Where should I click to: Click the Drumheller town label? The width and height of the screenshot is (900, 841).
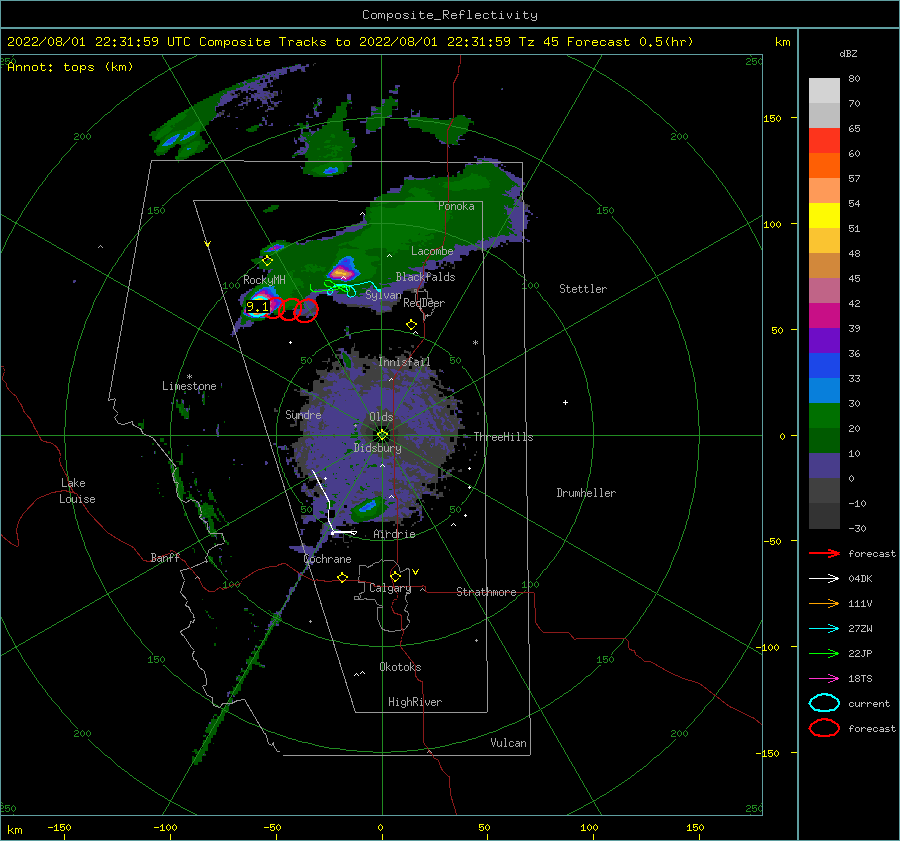coord(586,493)
